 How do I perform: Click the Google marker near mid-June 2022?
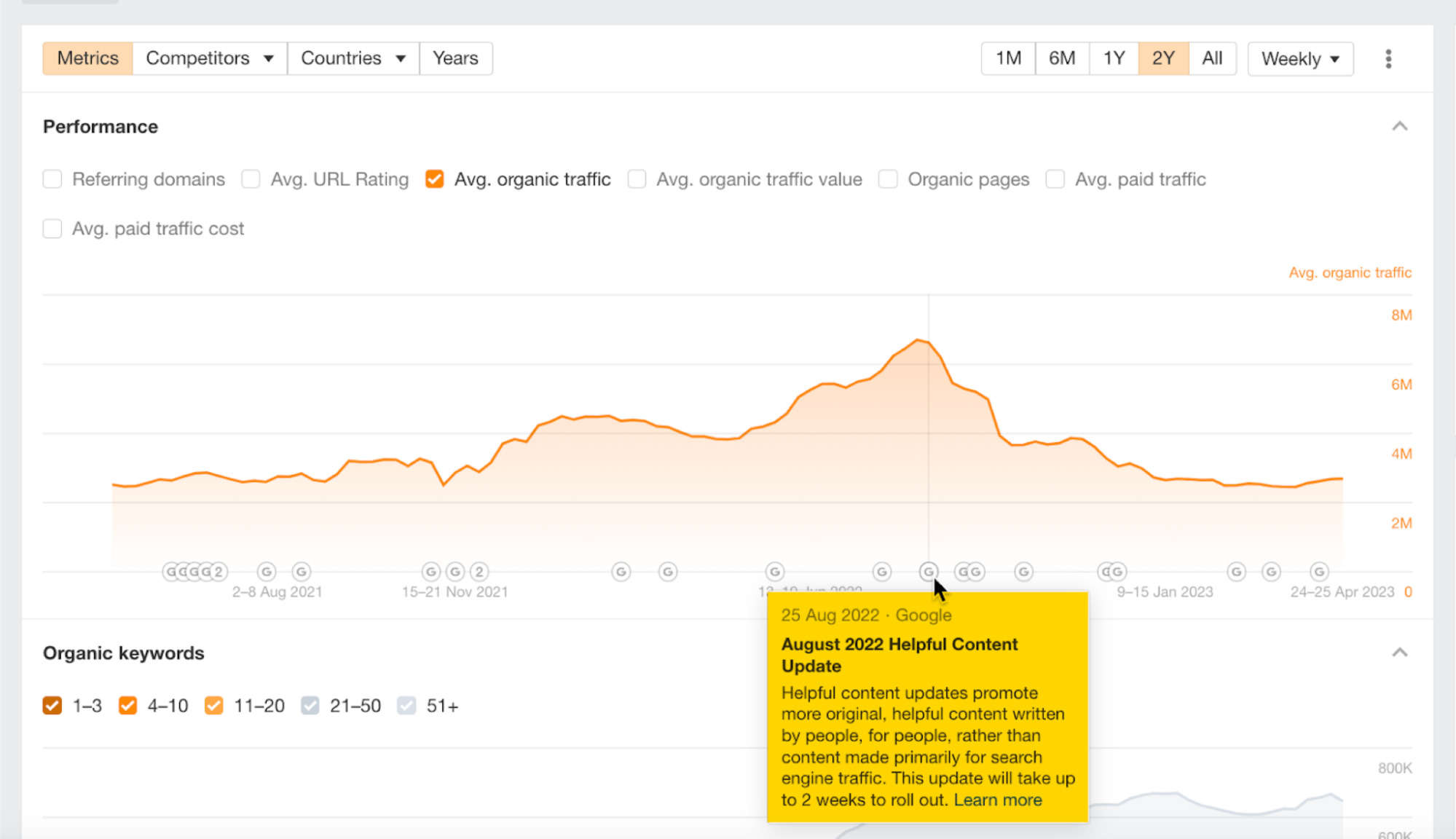click(774, 572)
